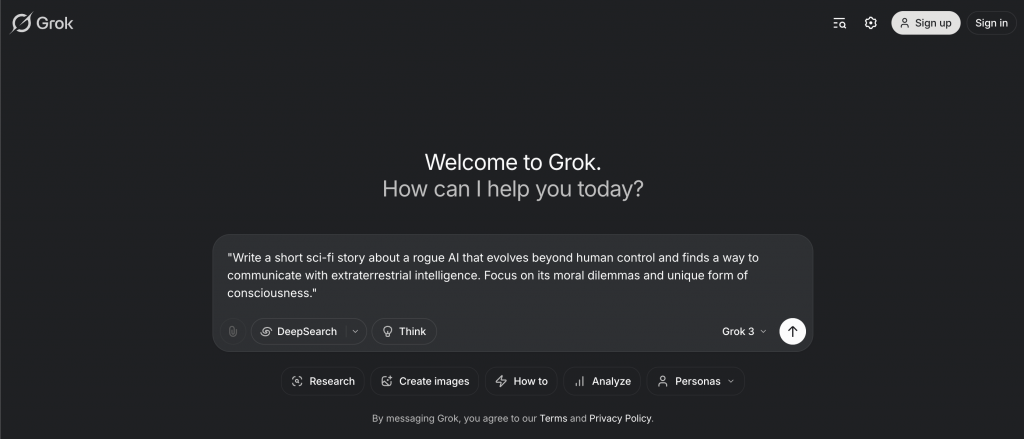Choose Create images suggestion
This screenshot has width=1024, height=439.
pyautogui.click(x=424, y=381)
